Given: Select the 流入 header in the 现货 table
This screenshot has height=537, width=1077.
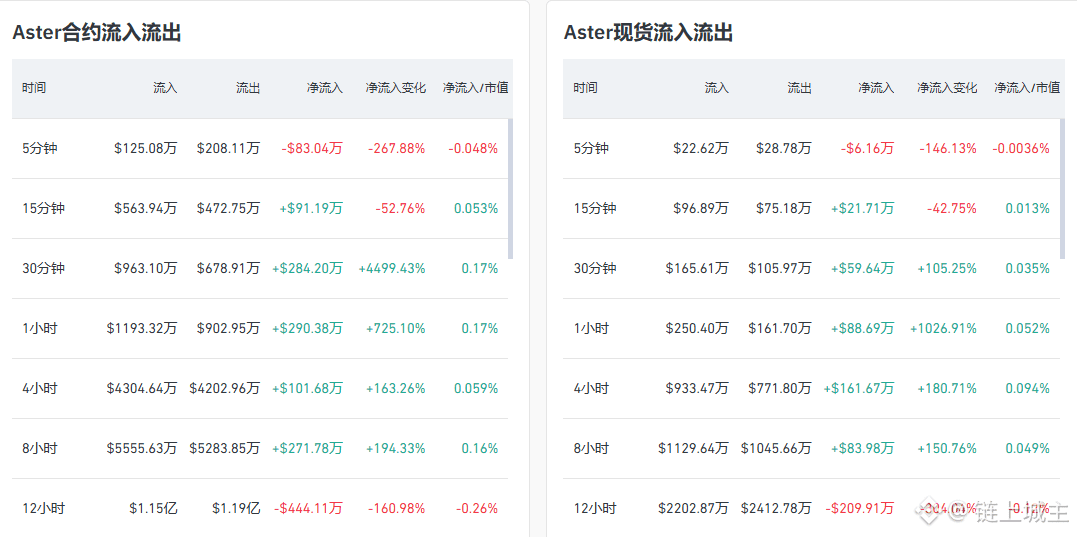Looking at the screenshot, I should (x=716, y=88).
